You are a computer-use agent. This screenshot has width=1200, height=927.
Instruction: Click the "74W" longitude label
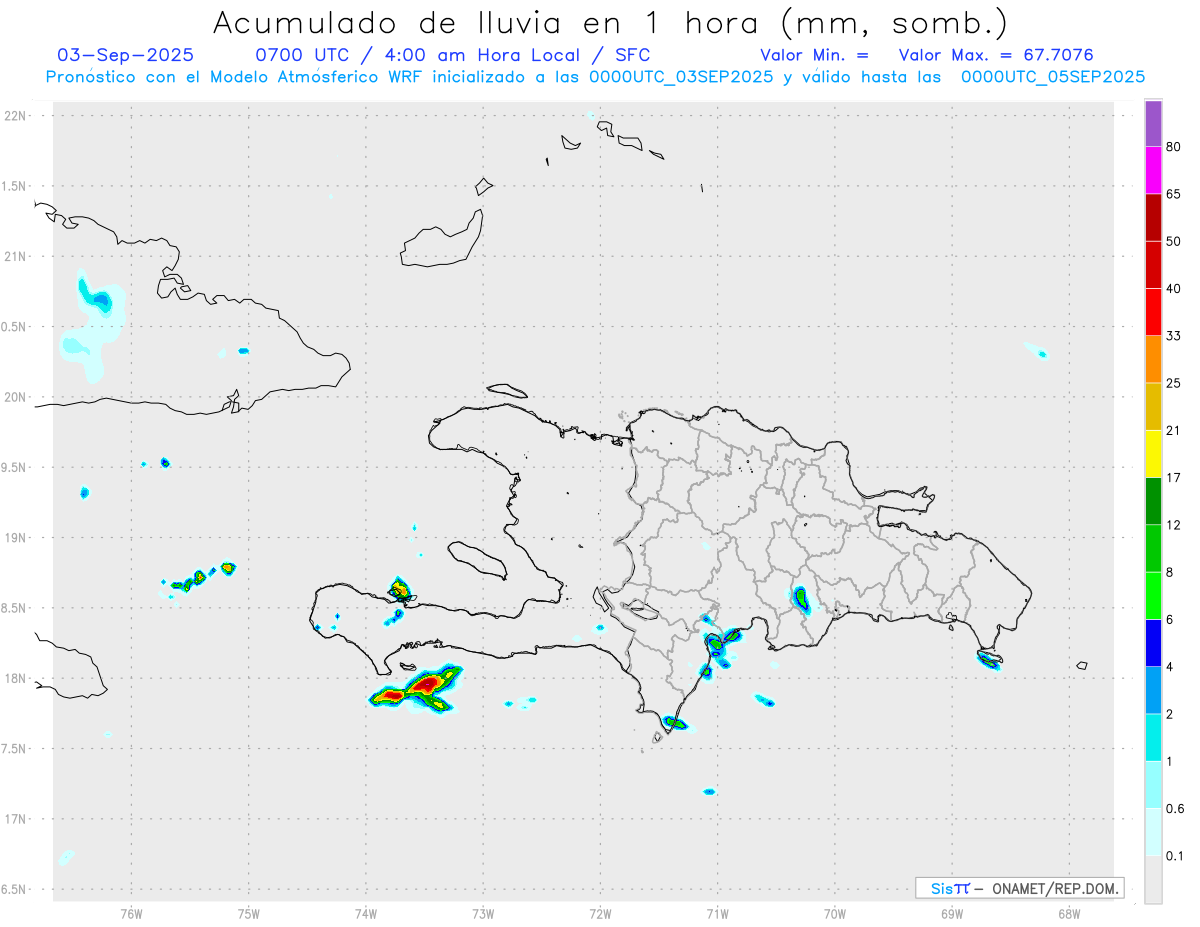point(365,913)
